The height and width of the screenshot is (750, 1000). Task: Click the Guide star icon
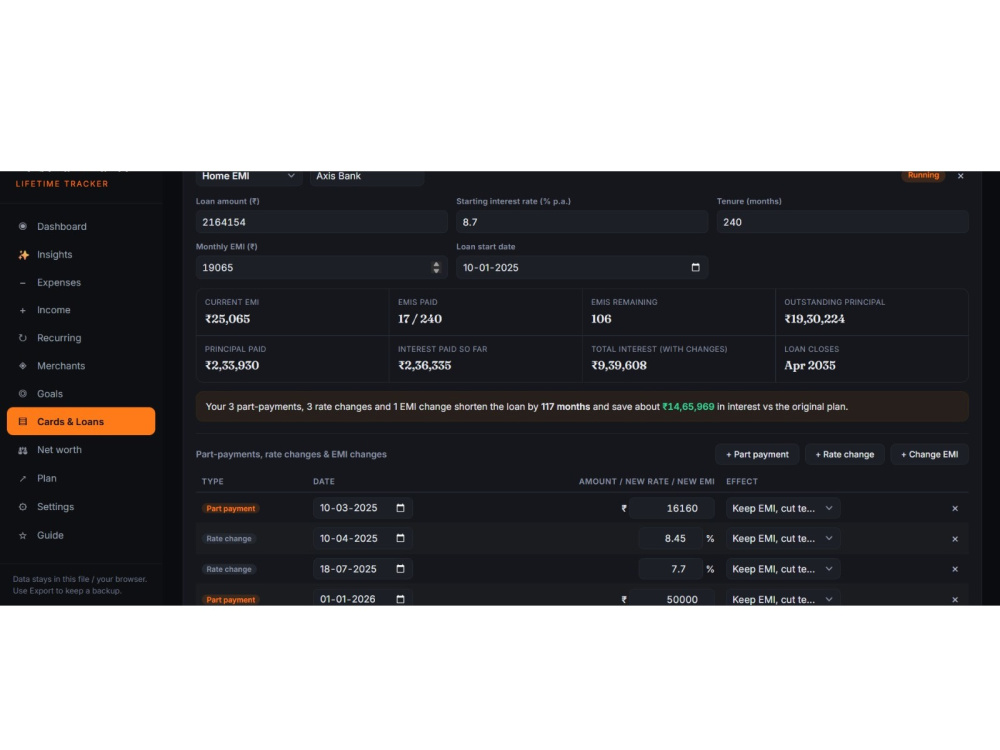pyautogui.click(x=23, y=536)
